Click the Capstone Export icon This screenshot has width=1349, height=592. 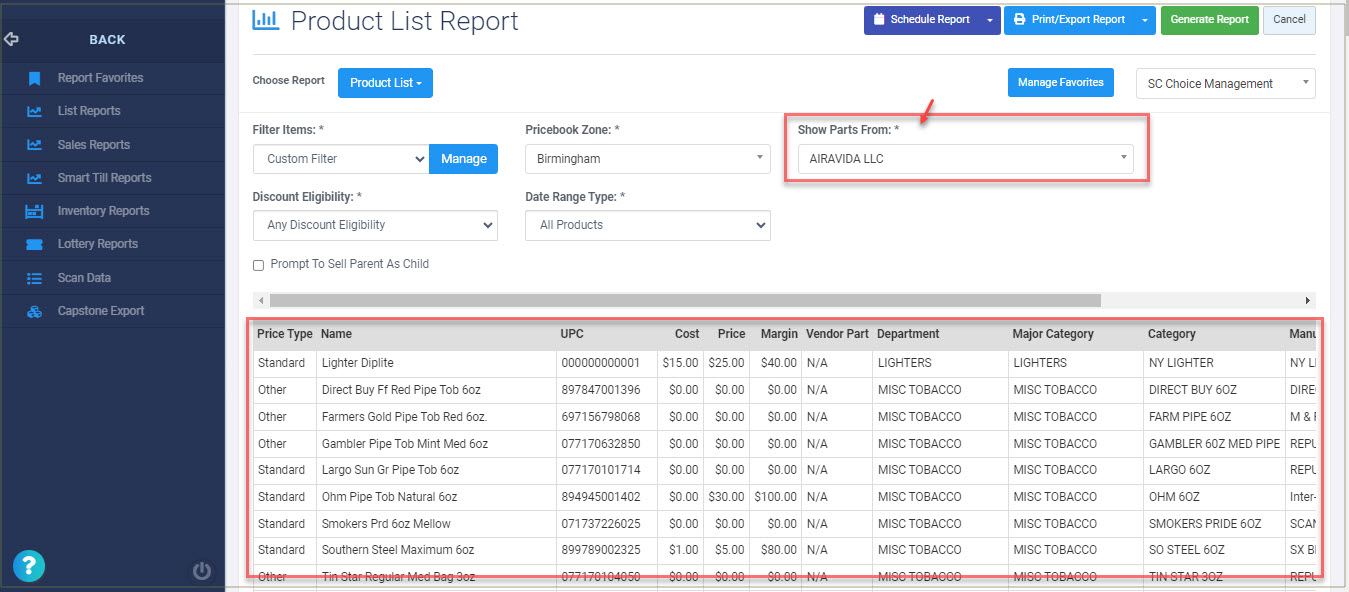click(x=34, y=311)
